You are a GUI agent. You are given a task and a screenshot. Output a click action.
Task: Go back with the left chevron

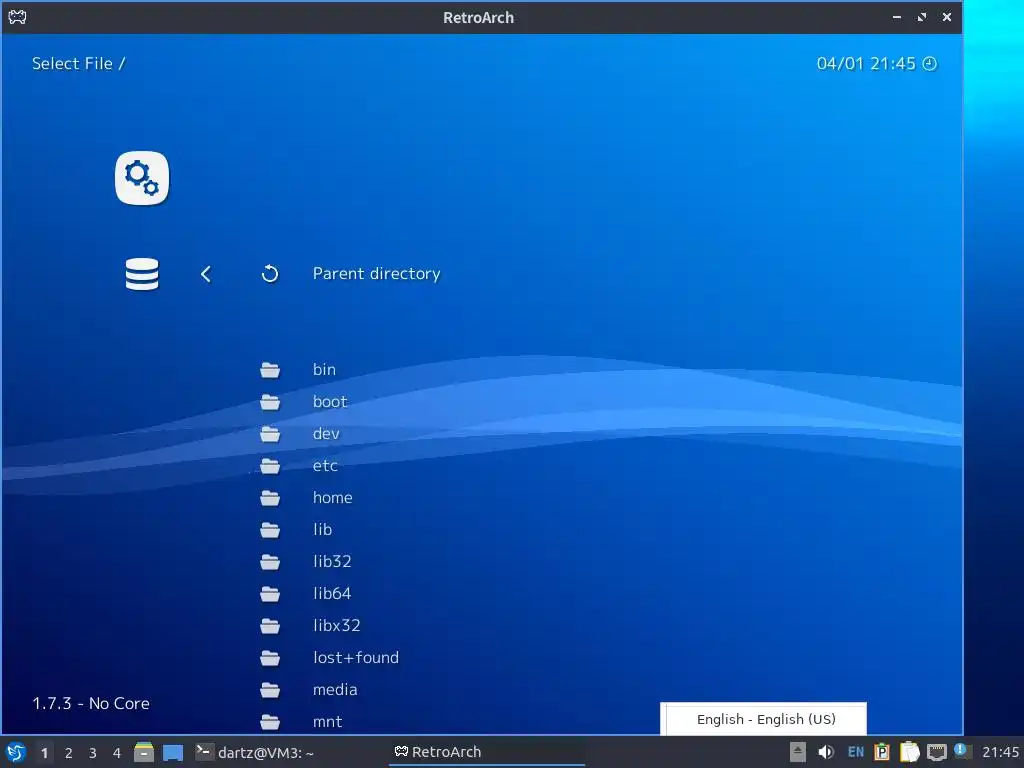206,274
